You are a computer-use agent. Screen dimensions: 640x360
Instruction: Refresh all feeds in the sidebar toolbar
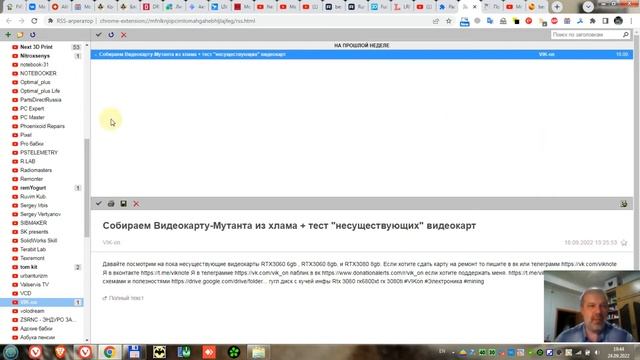tap(33, 35)
